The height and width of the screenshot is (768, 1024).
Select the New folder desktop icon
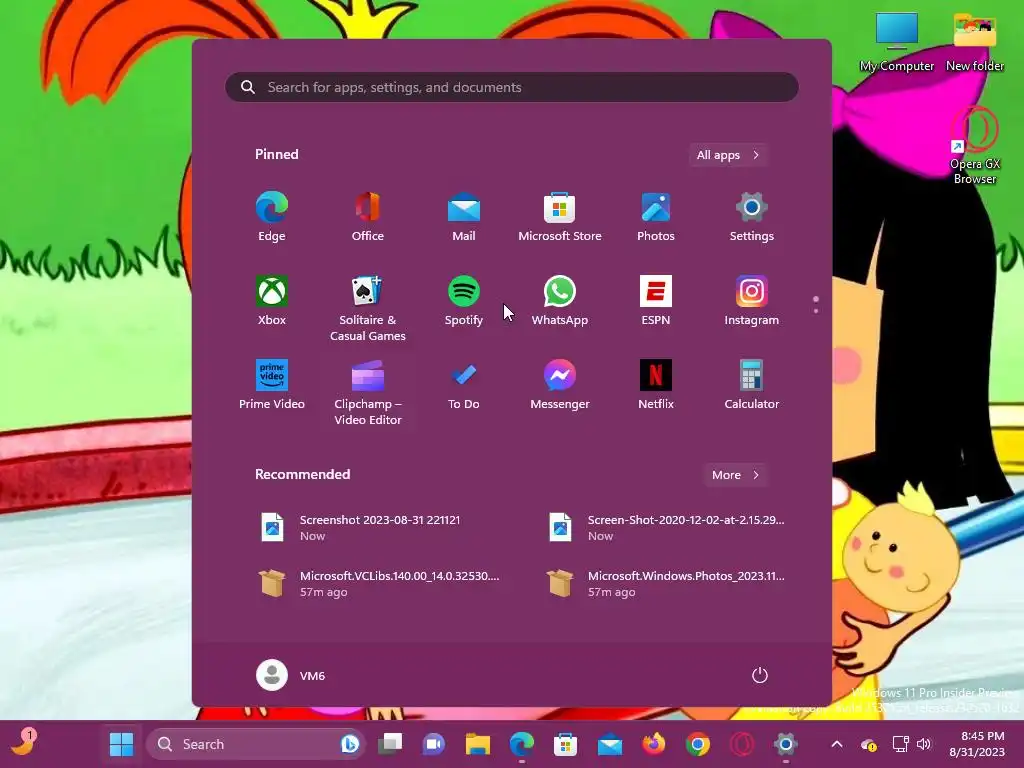click(975, 41)
